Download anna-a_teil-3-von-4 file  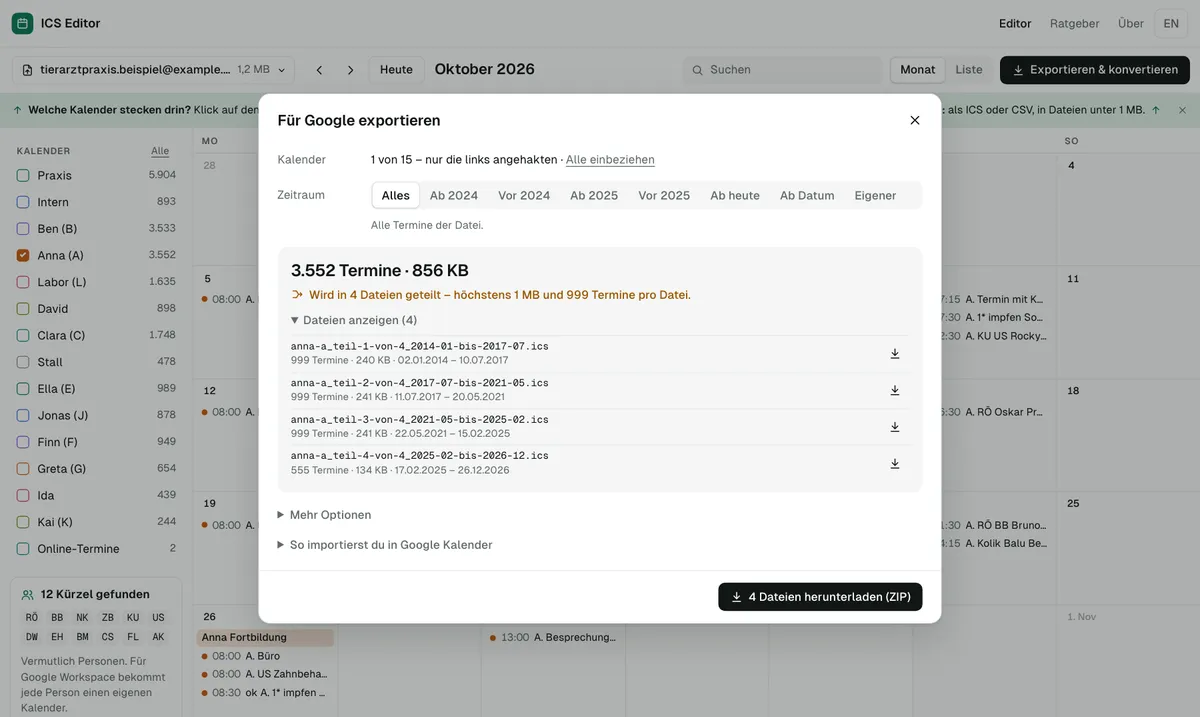pos(895,426)
